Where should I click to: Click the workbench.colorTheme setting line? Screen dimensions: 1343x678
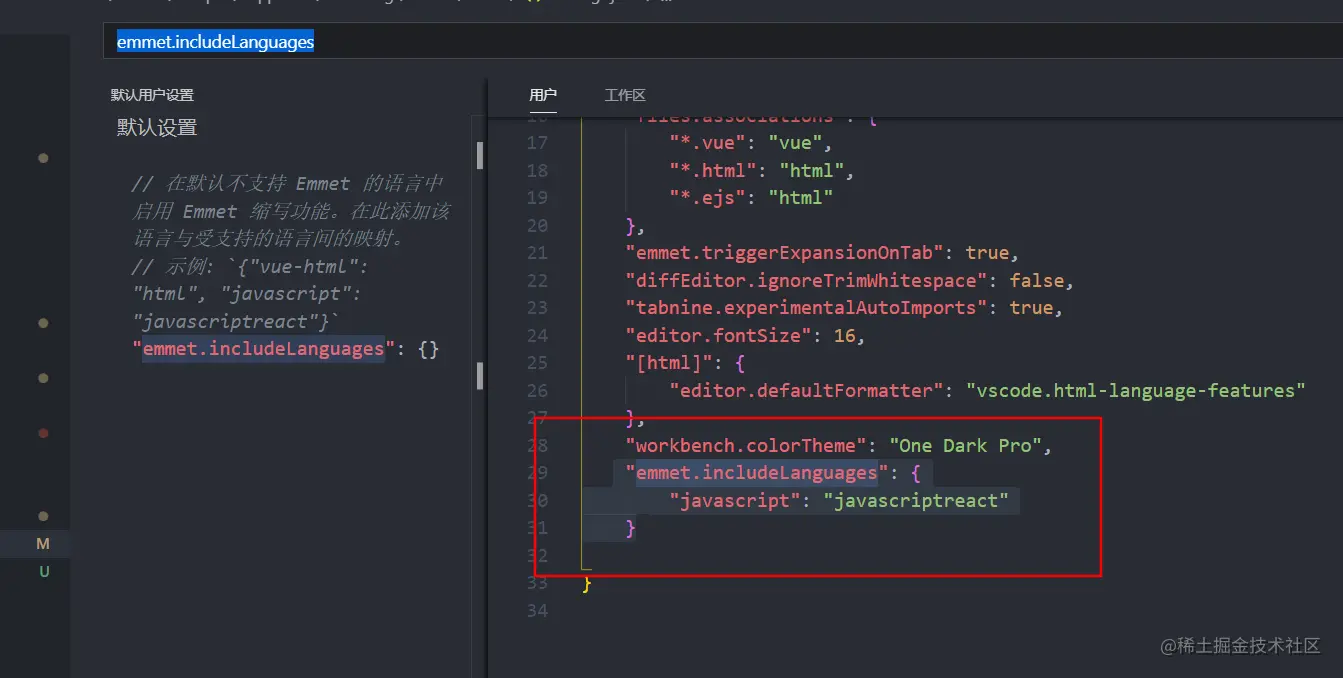(838, 446)
